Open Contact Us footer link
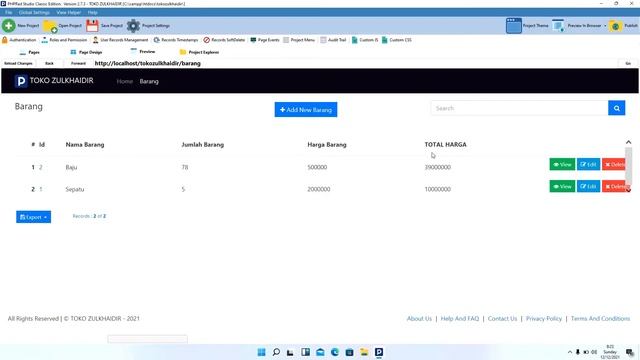 pyautogui.click(x=502, y=318)
